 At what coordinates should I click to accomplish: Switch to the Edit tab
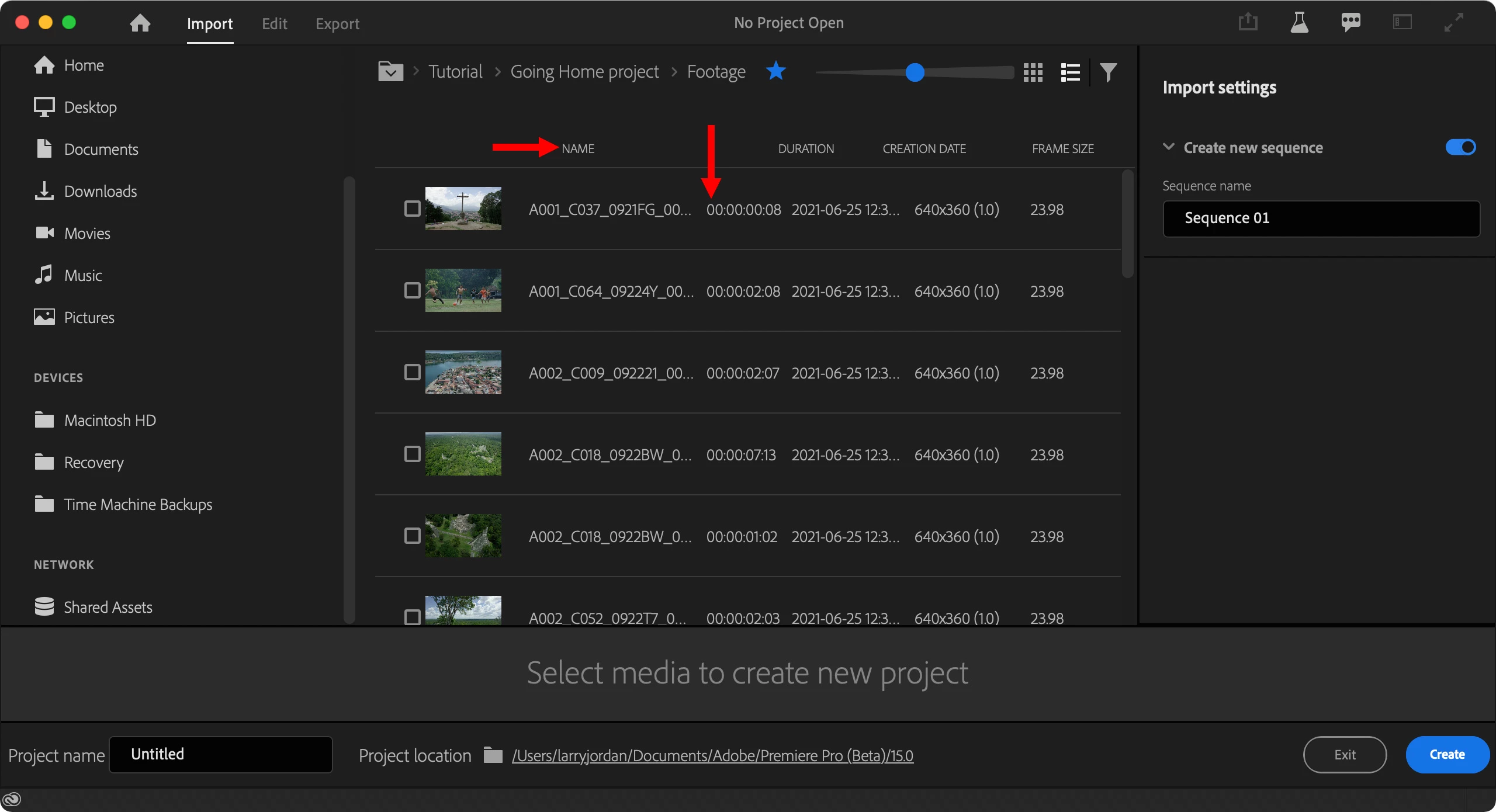point(274,24)
